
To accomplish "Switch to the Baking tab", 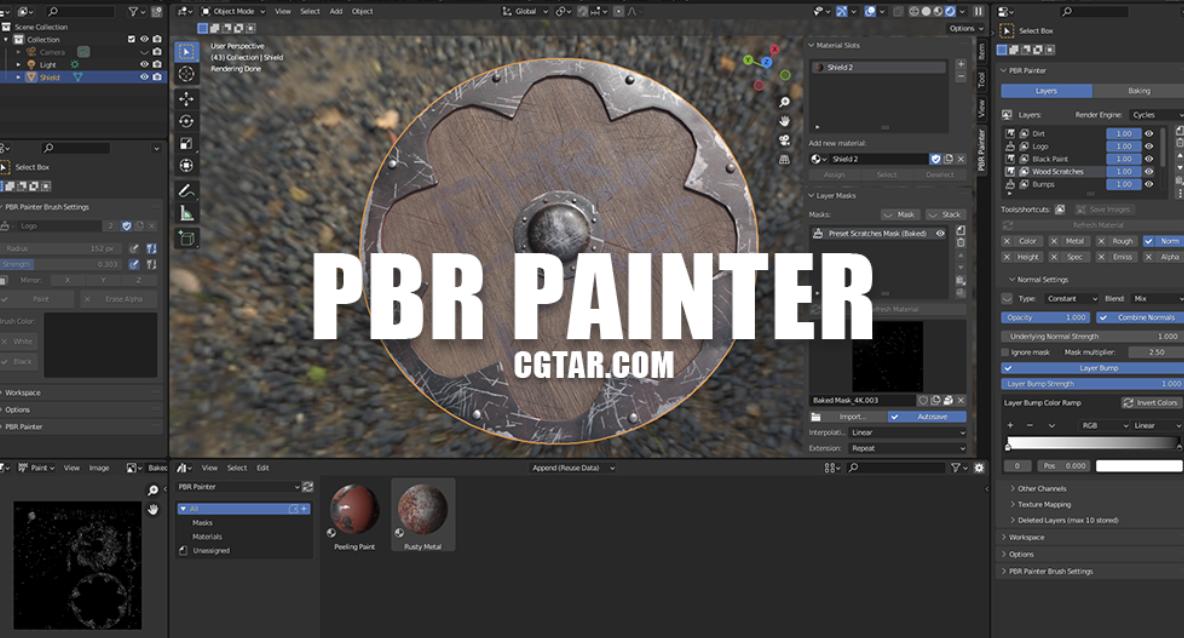I will coord(1139,91).
